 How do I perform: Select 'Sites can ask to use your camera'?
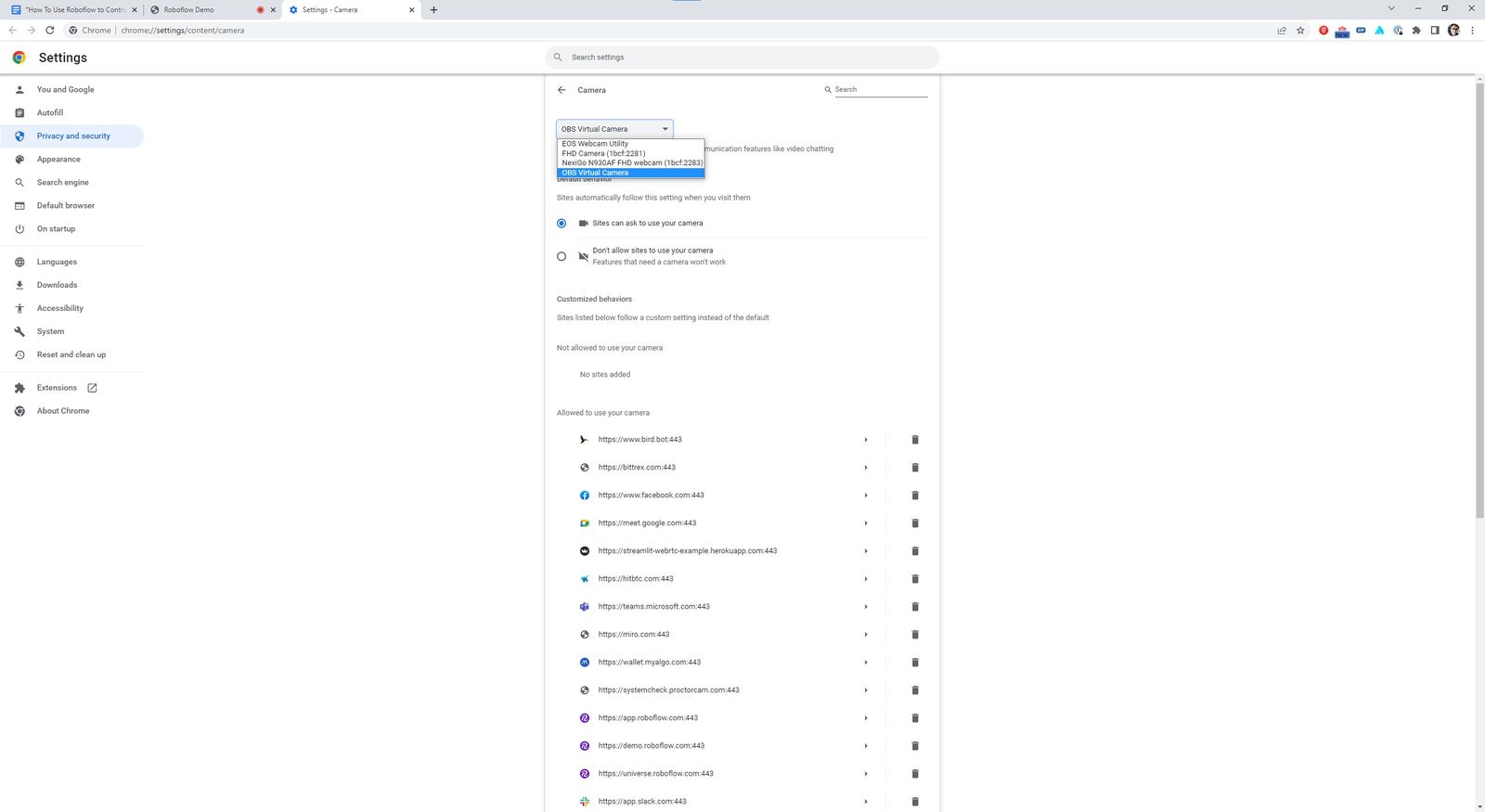562,224
